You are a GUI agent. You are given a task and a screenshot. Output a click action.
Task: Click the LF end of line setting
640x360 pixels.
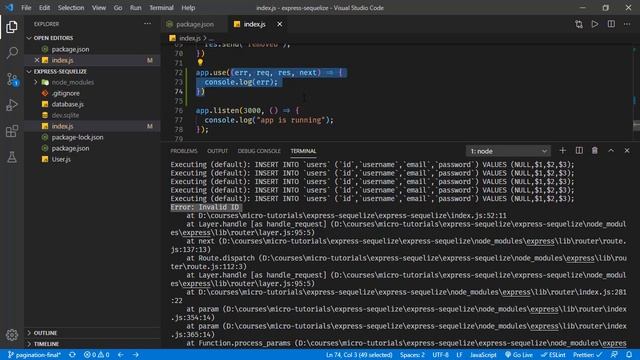tap(459, 355)
